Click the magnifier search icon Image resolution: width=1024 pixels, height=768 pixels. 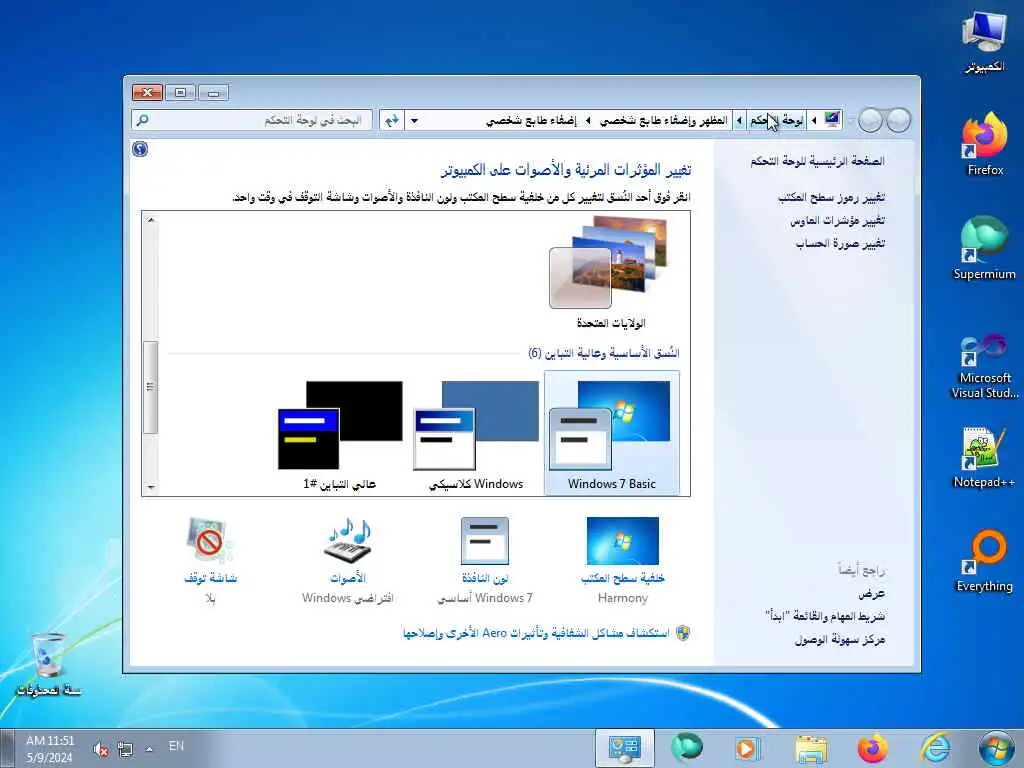pos(142,120)
